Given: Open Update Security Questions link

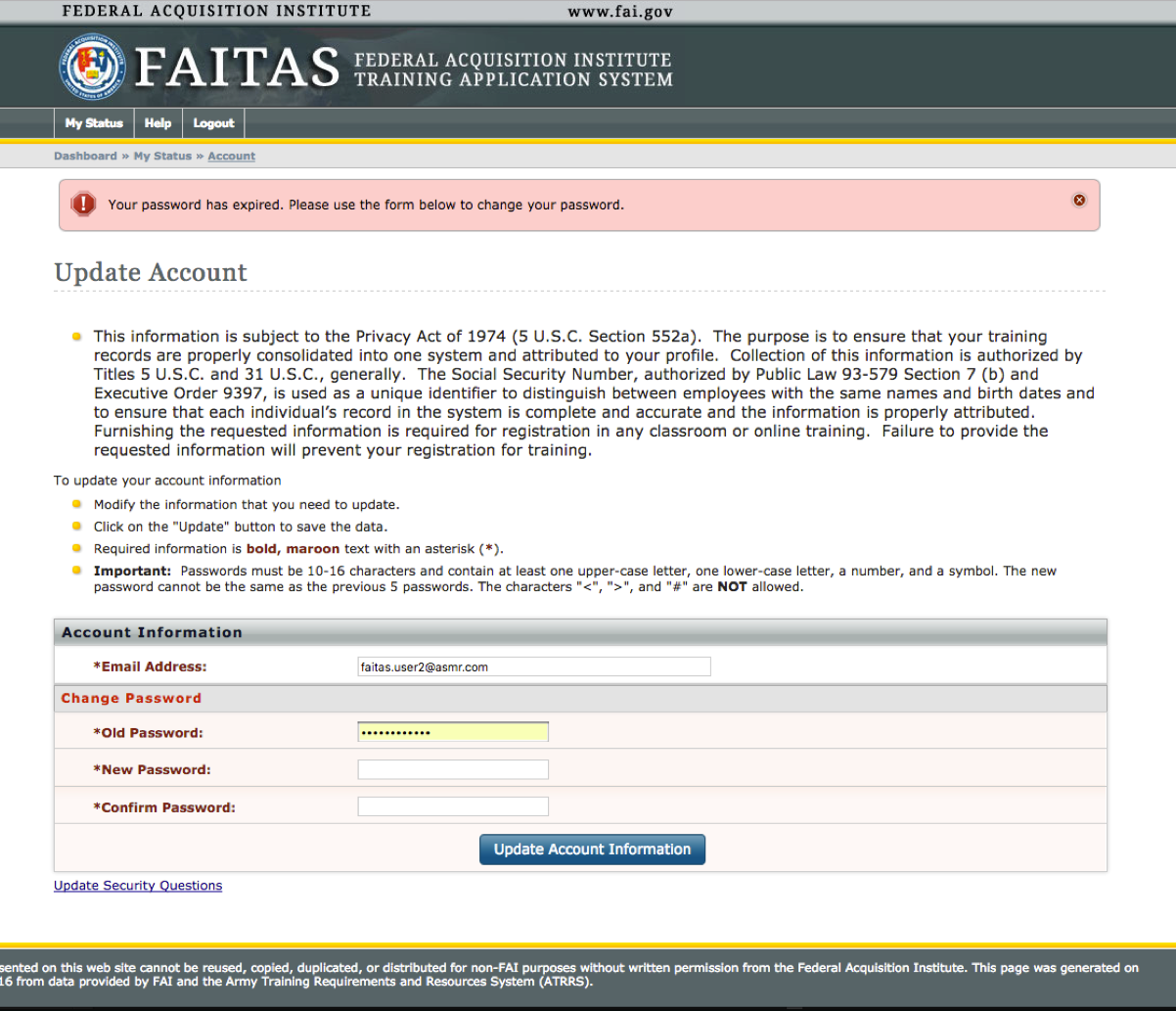Looking at the screenshot, I should [x=138, y=886].
